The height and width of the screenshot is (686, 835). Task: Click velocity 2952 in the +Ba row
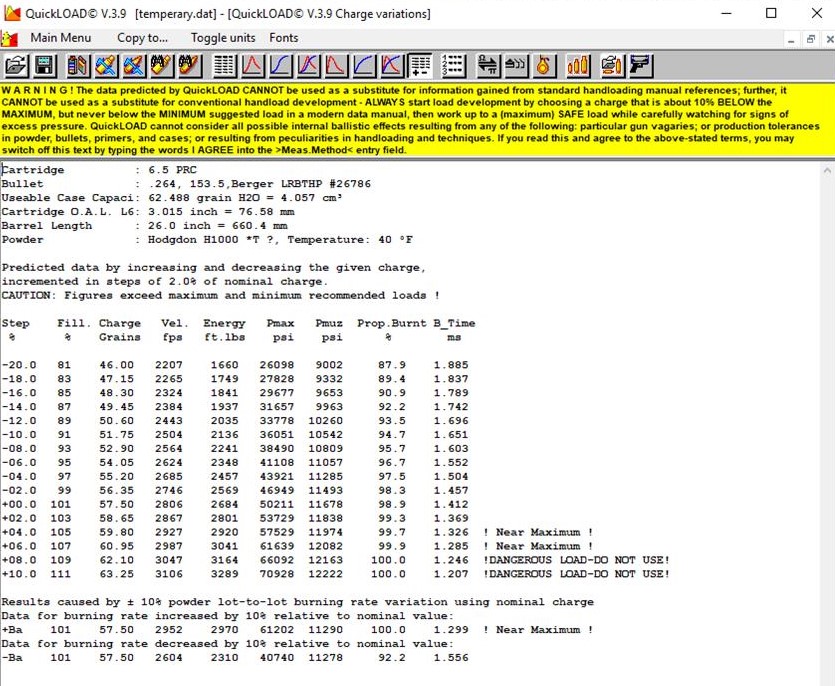pos(169,630)
